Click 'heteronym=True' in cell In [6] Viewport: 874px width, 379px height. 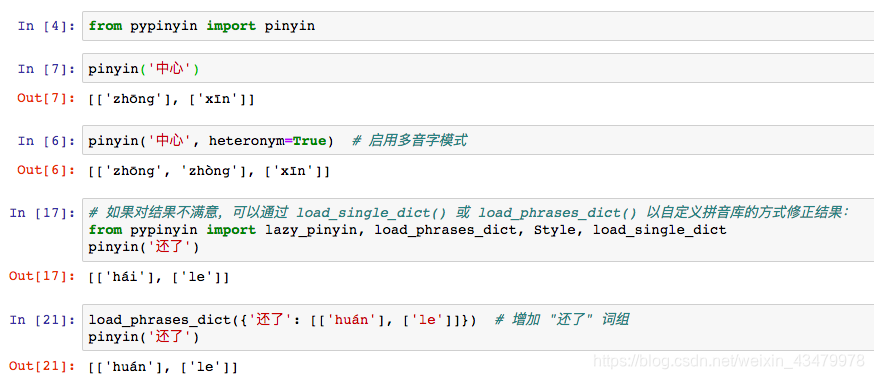tap(267, 141)
